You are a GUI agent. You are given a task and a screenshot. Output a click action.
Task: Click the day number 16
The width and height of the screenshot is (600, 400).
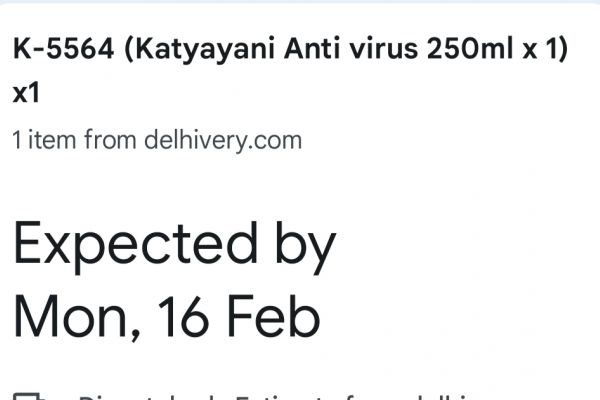pyautogui.click(x=180, y=317)
